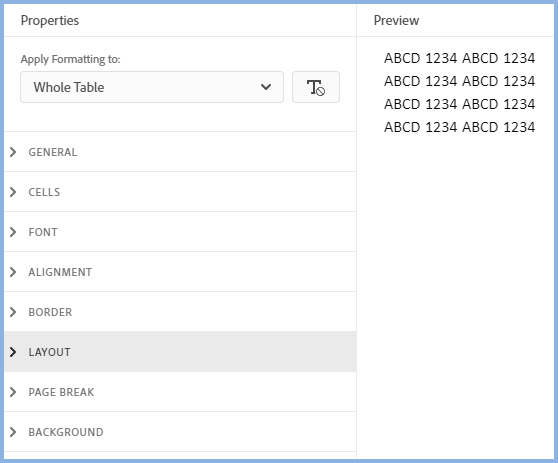
Task: Expand the CELLS section chevron
Action: click(13, 192)
